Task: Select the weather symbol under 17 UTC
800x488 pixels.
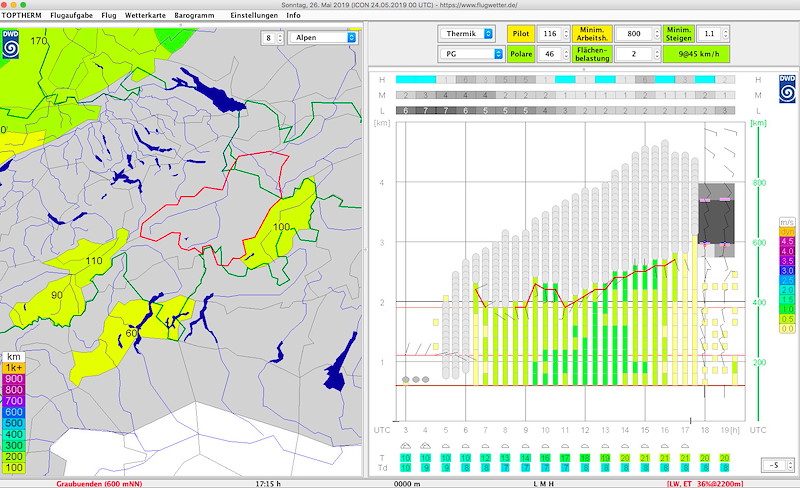Action: coord(685,446)
